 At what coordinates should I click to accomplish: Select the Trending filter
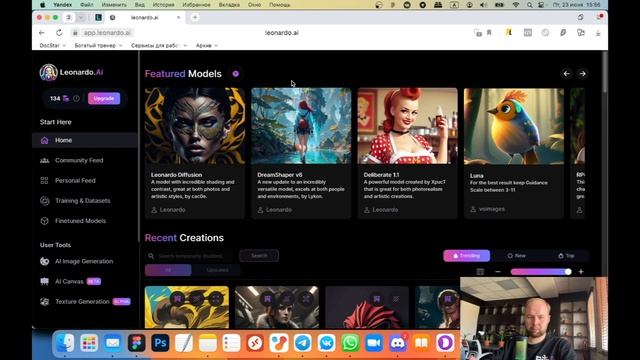467,256
